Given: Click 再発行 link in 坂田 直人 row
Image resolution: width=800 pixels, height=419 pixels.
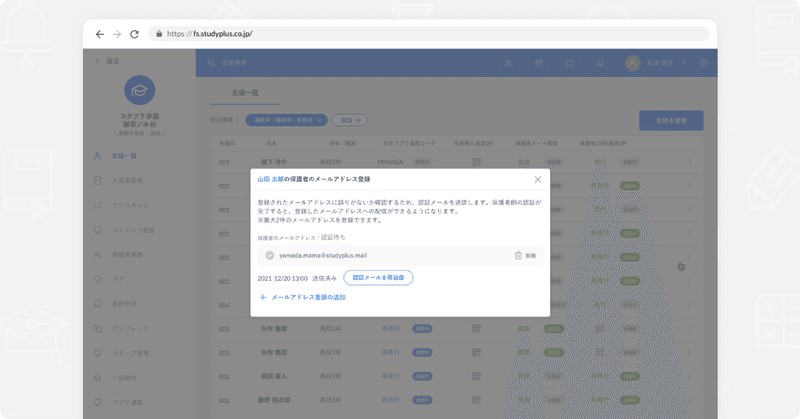Looking at the screenshot, I should click(390, 377).
